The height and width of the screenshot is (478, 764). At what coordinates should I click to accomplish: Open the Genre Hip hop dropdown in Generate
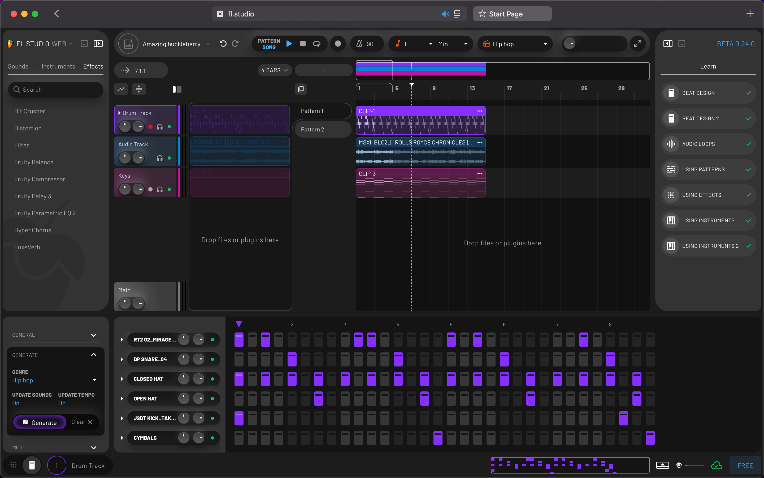(x=54, y=380)
